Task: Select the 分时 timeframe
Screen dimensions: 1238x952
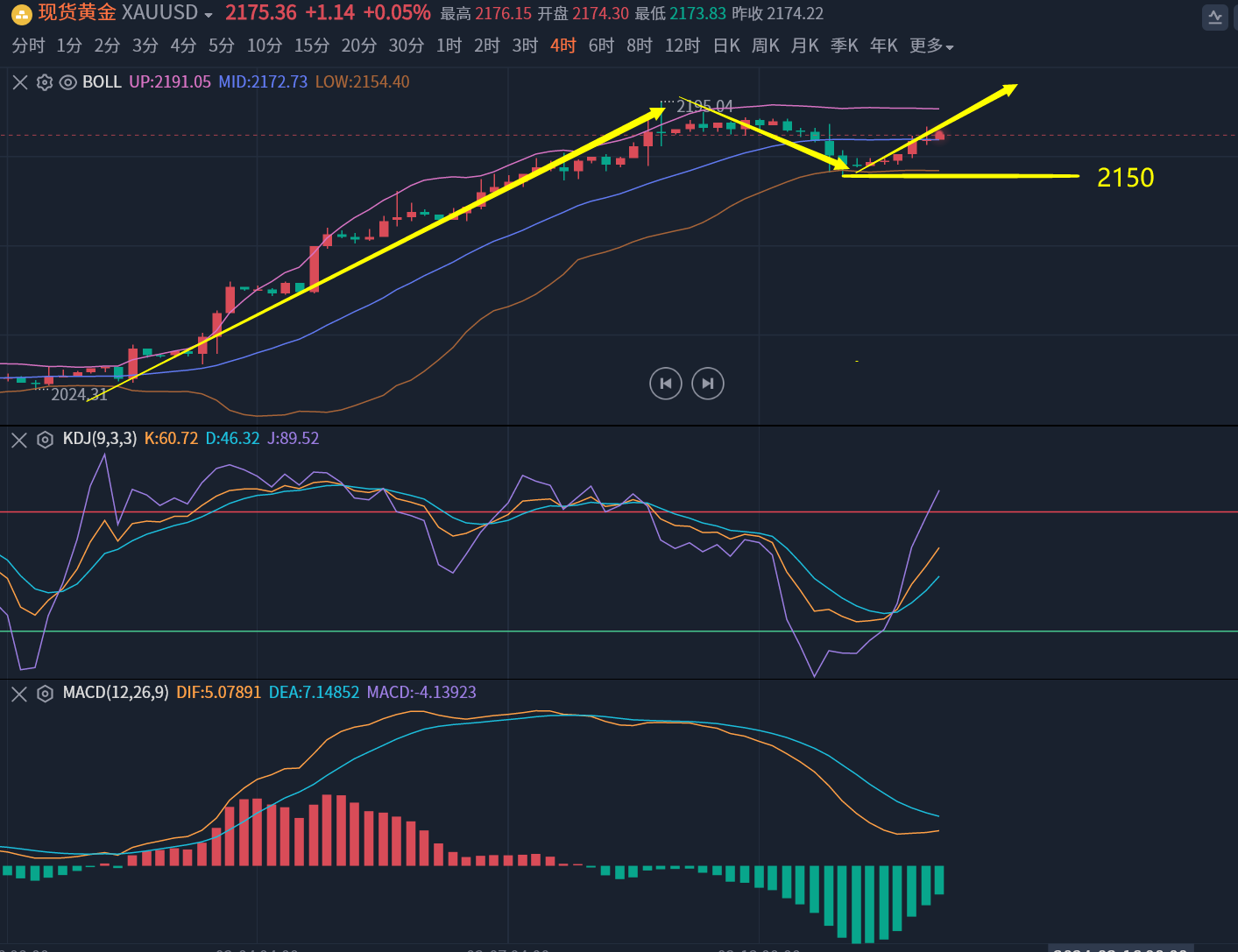Action: pos(28,46)
